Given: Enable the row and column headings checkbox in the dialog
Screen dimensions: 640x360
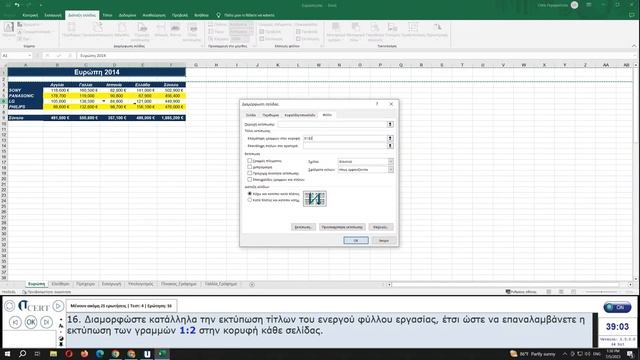Looking at the screenshot, I should [249, 179].
